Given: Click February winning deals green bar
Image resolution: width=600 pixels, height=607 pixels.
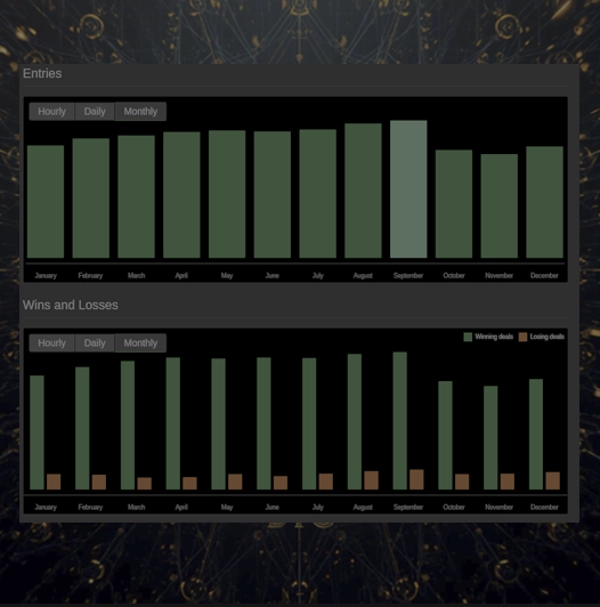Looking at the screenshot, I should point(82,428).
